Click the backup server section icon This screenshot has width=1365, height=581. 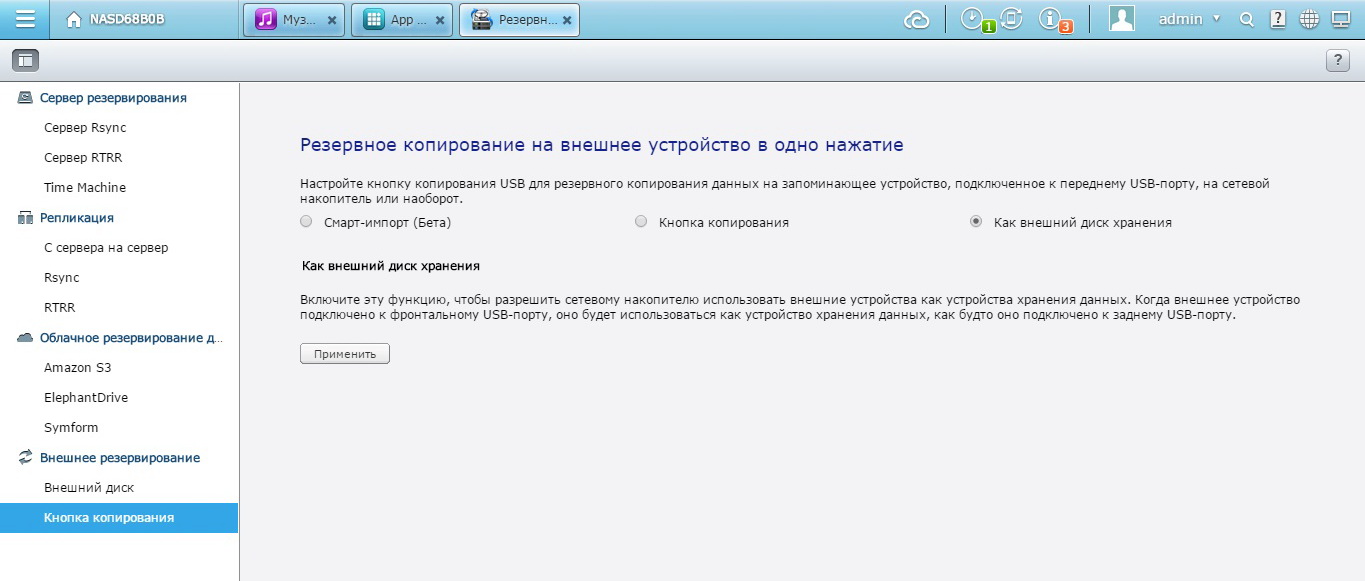(26, 98)
